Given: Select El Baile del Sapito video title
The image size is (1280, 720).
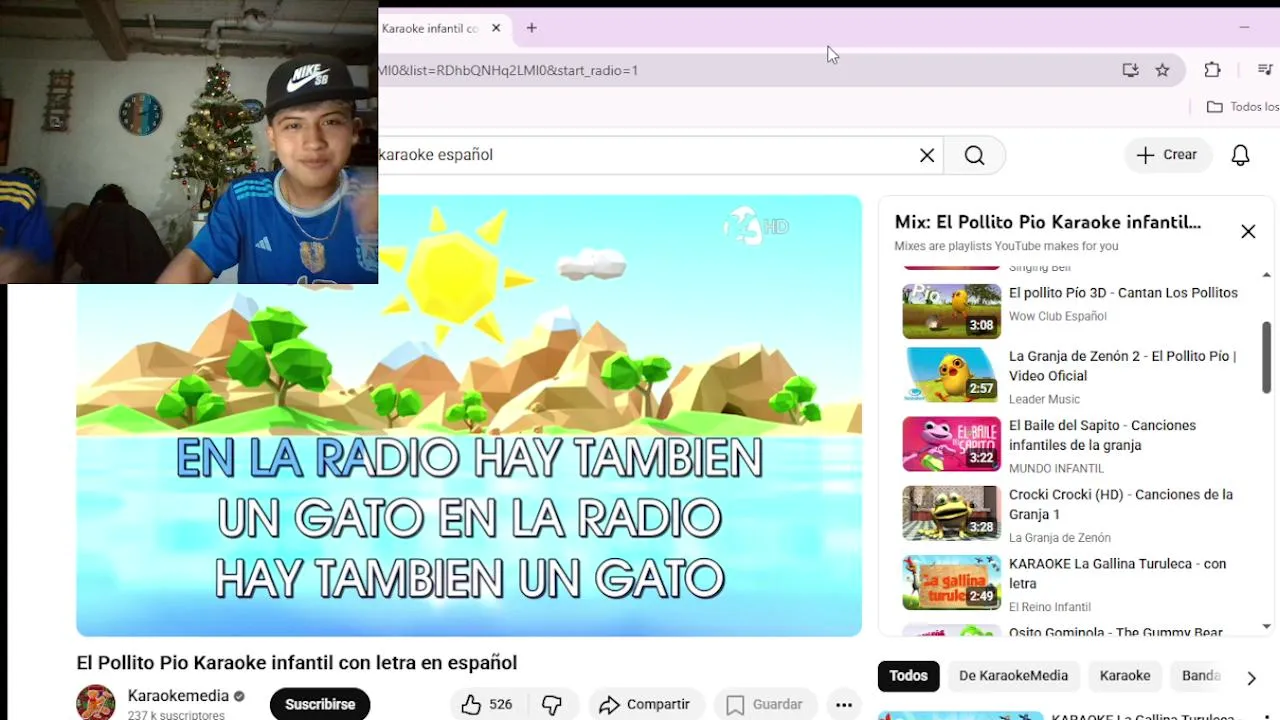Looking at the screenshot, I should coord(1102,435).
